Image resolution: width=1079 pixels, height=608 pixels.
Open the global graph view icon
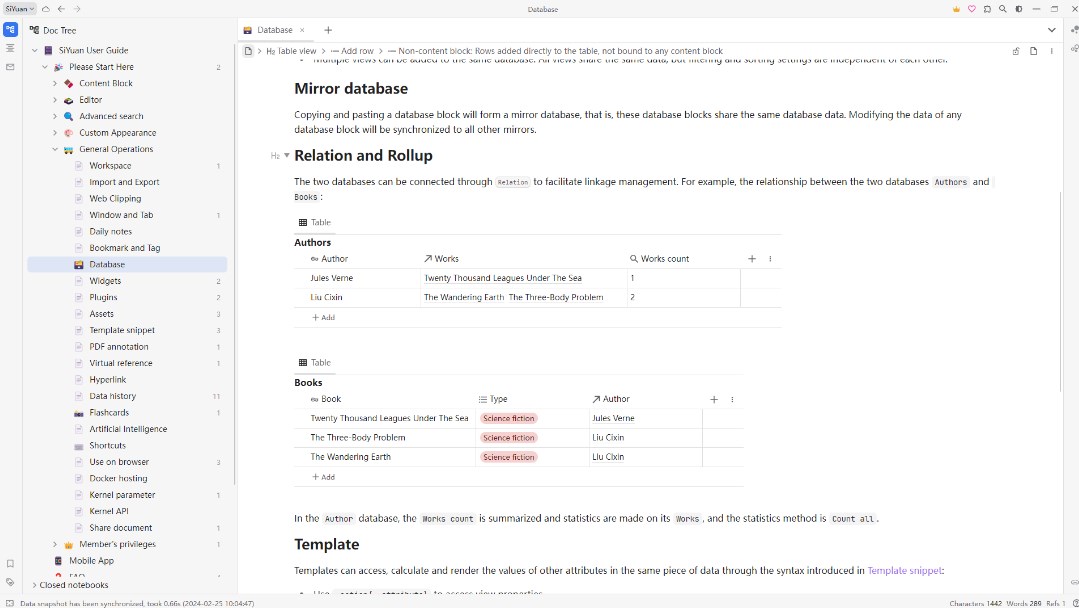click(x=1074, y=30)
